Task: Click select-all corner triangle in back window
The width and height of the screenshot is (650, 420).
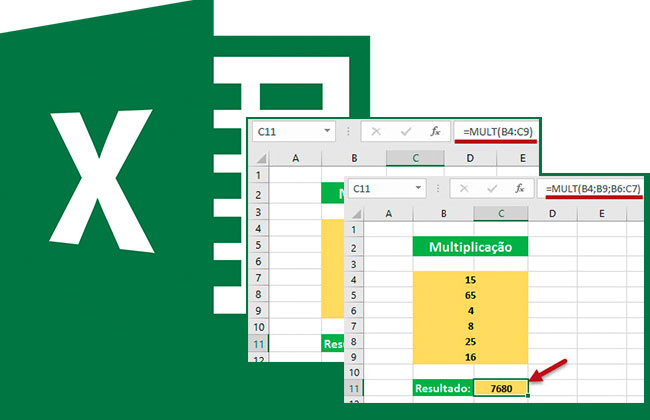Action: pos(261,158)
